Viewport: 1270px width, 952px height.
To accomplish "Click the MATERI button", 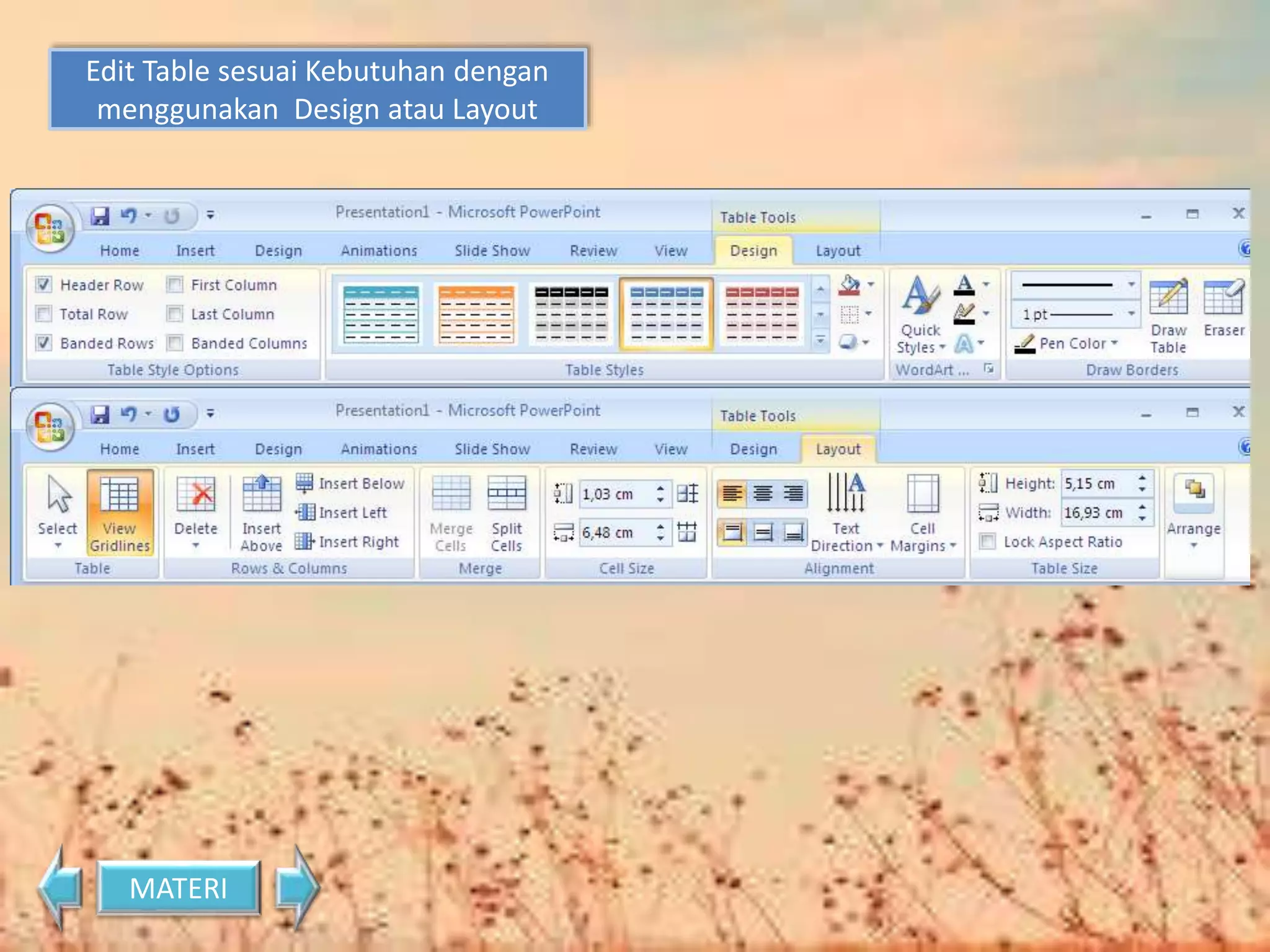I will pos(179,888).
